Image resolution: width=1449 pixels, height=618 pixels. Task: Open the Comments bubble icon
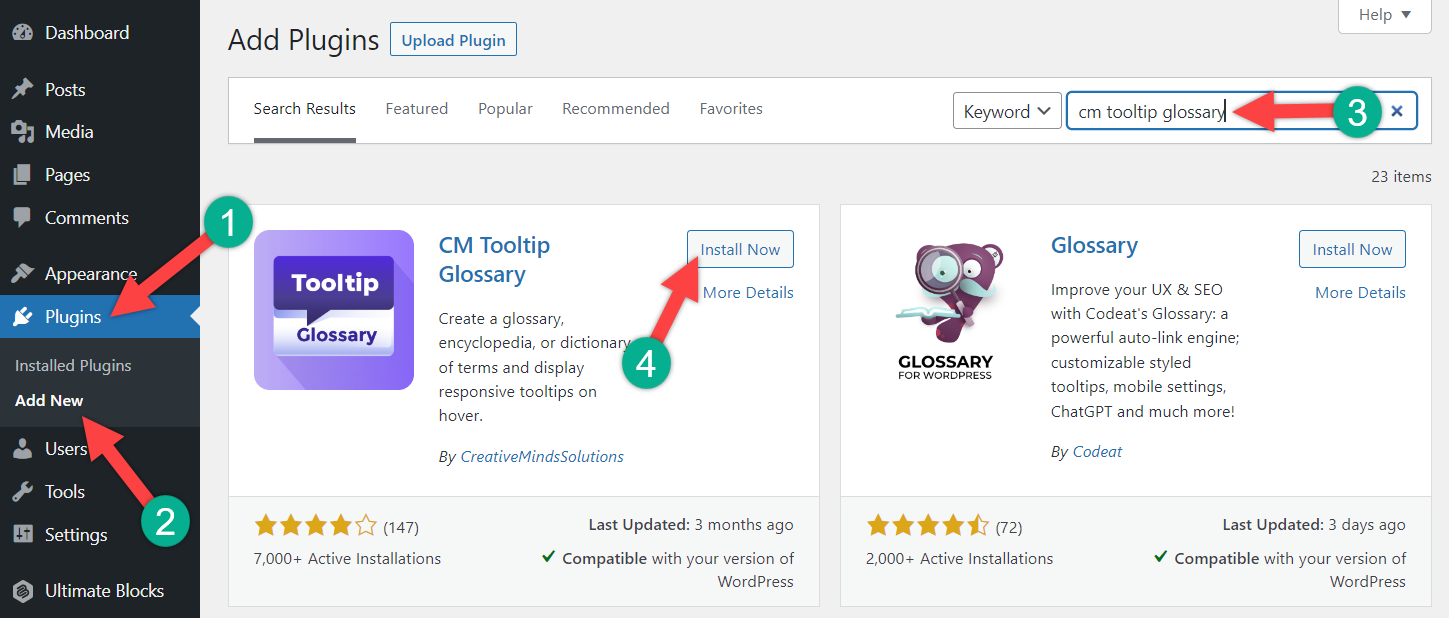[23, 218]
